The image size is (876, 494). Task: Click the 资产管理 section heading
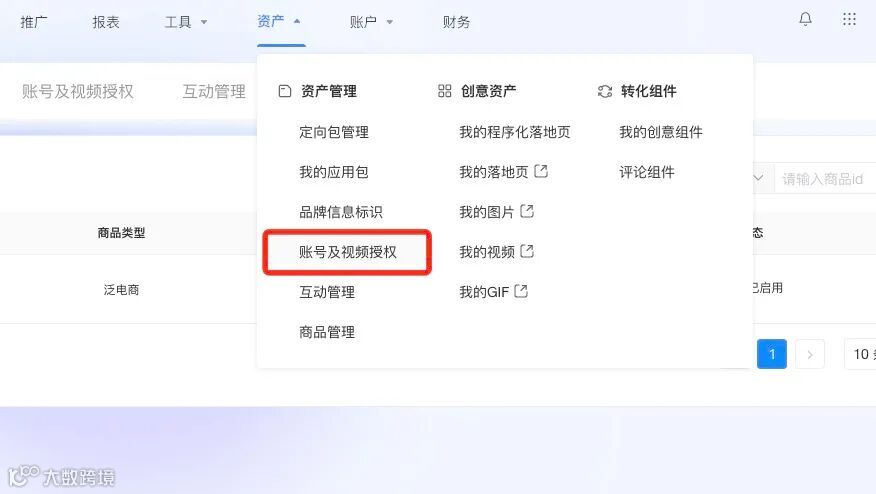[x=328, y=91]
